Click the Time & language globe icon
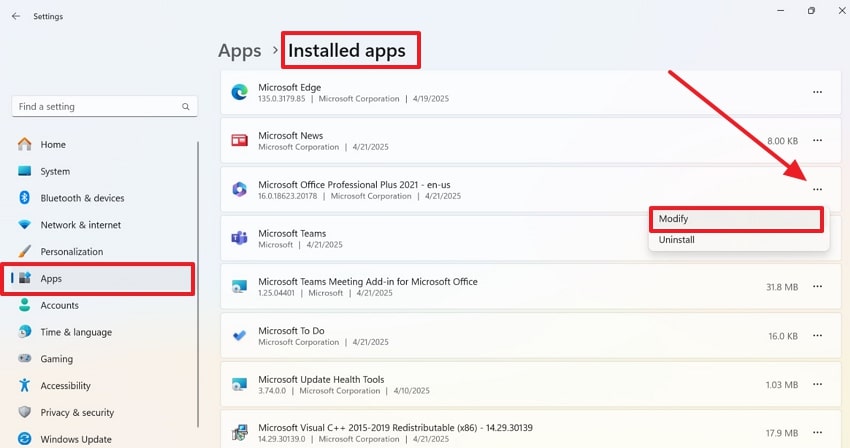This screenshot has width=850, height=448. (24, 331)
